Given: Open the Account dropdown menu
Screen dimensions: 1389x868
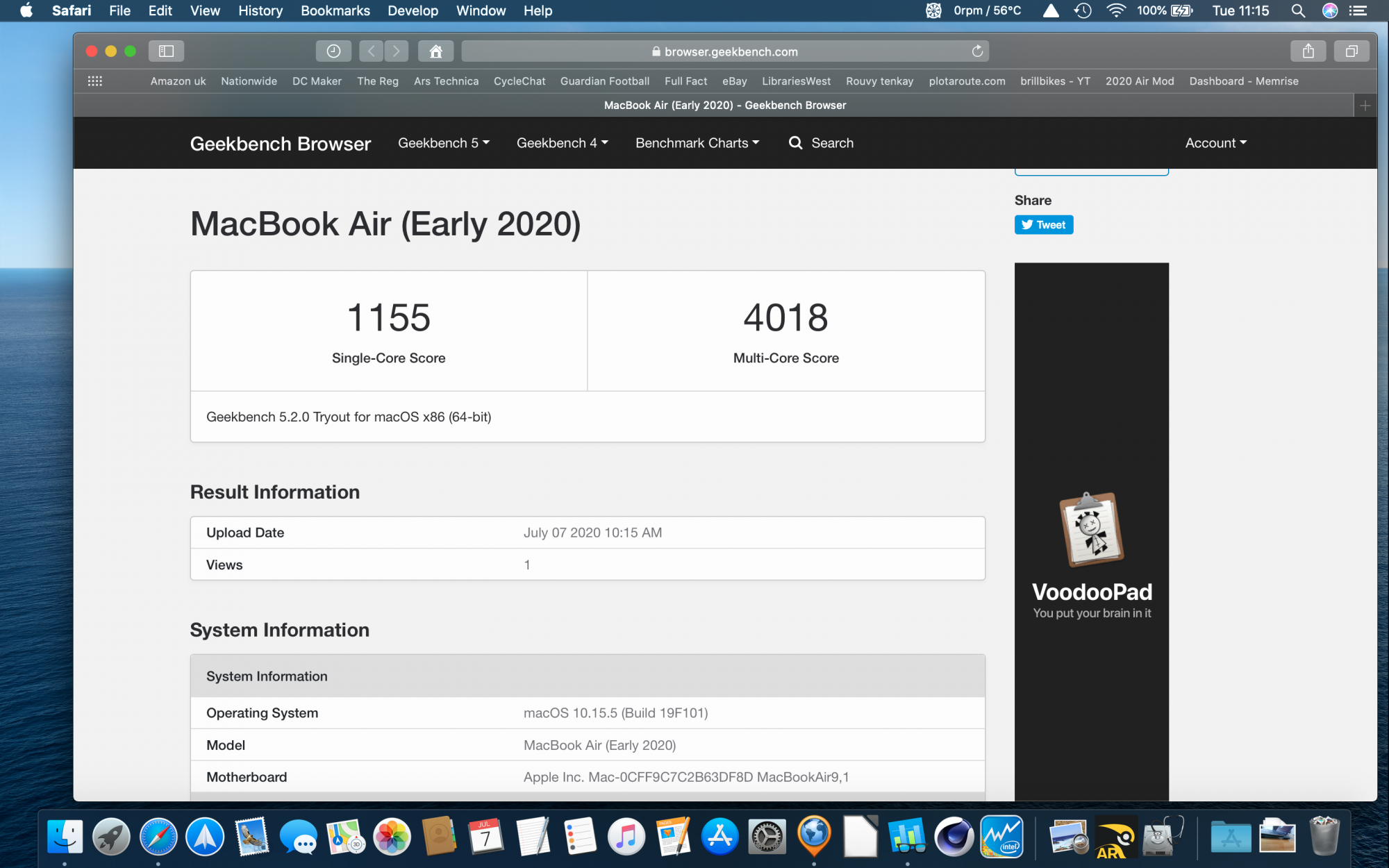Looking at the screenshot, I should [1216, 143].
